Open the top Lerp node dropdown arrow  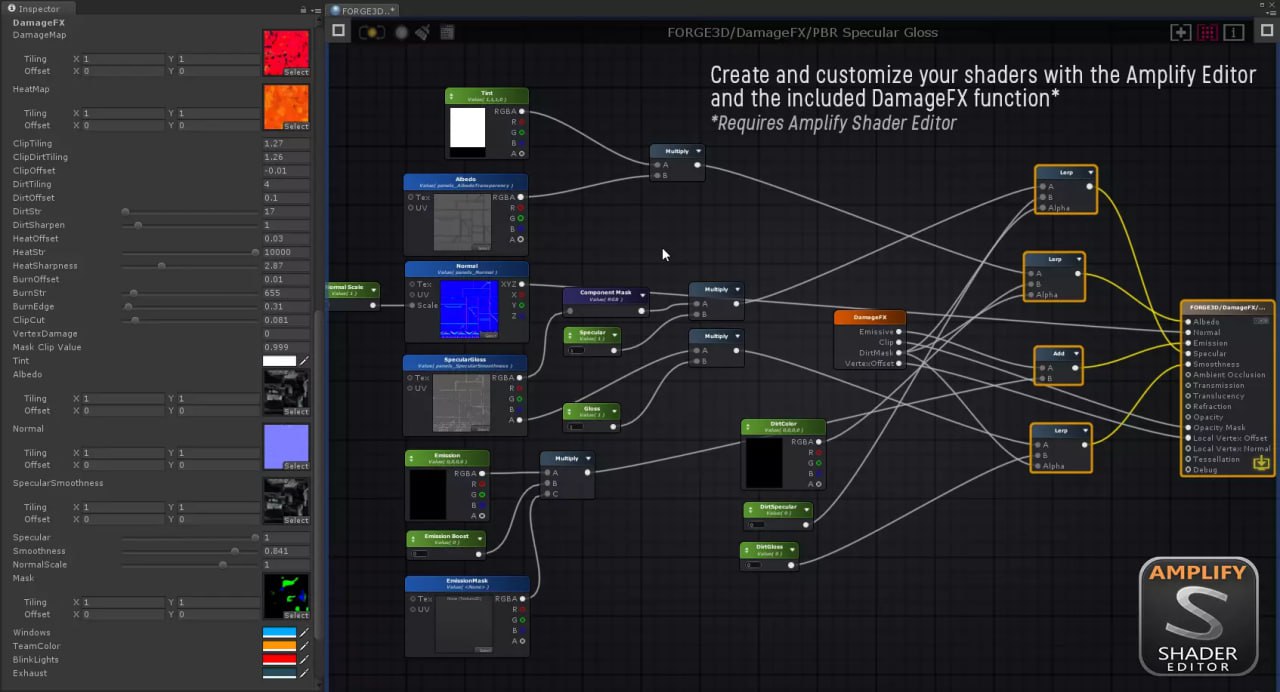point(1090,173)
